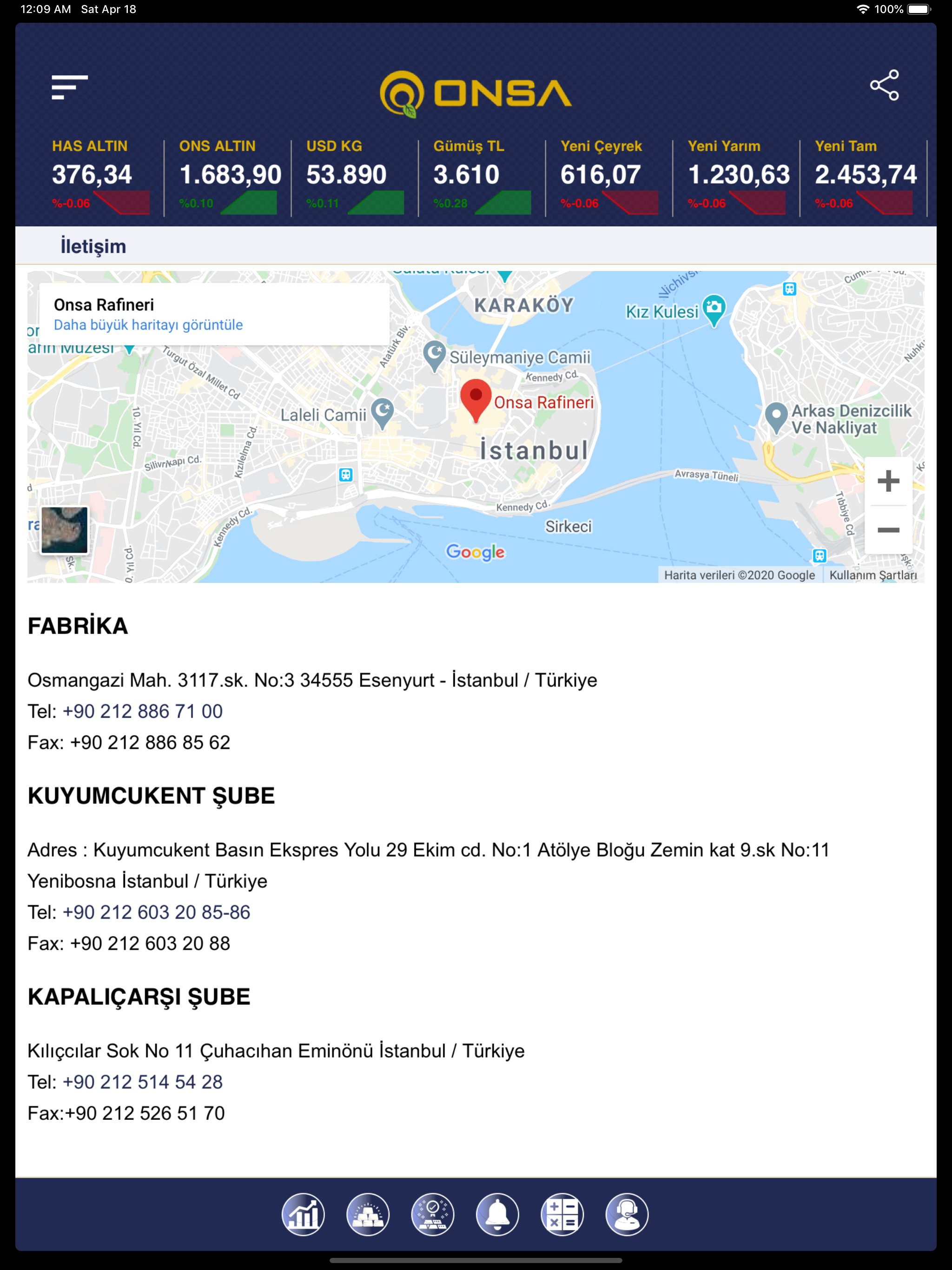Zoom out on the map
This screenshot has height=1270, width=952.
[x=888, y=530]
